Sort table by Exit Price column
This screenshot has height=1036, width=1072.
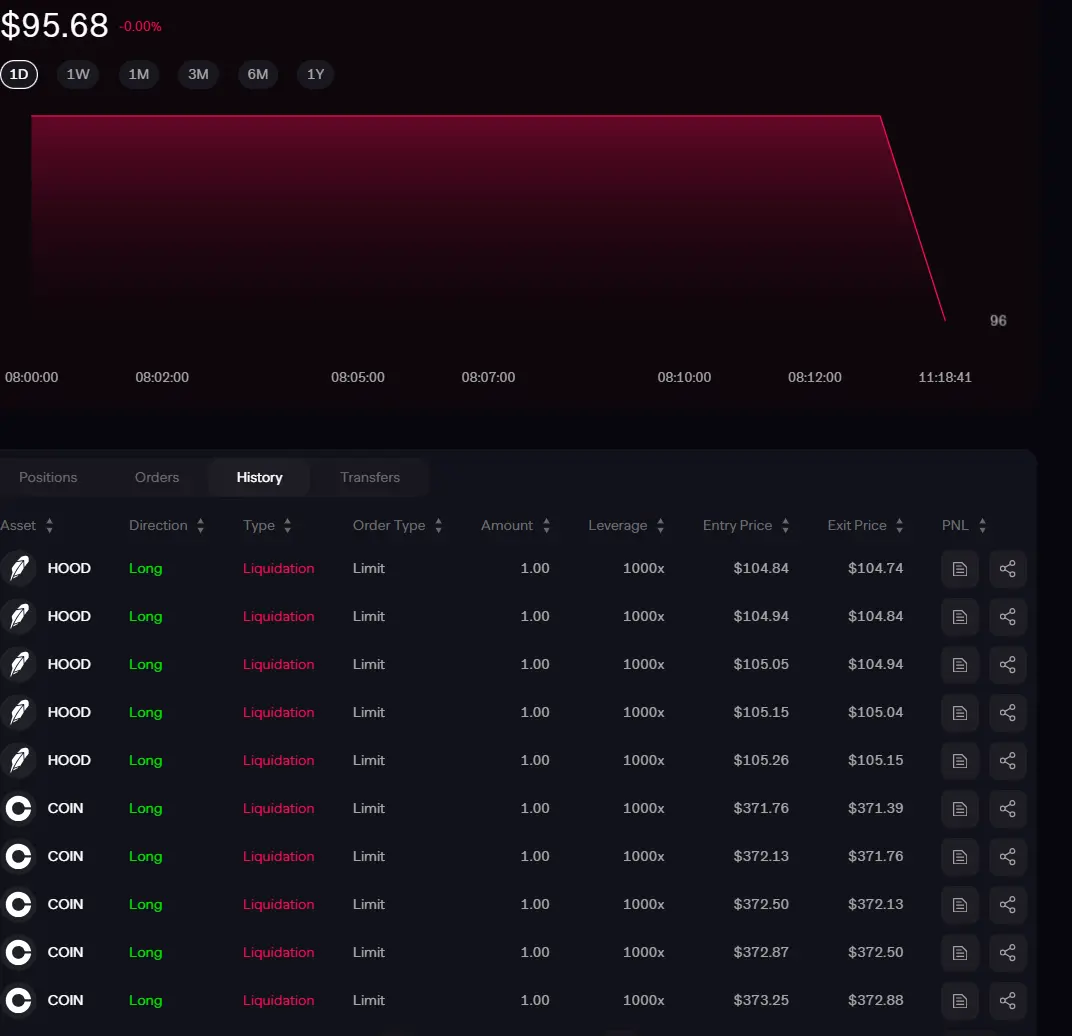point(866,525)
